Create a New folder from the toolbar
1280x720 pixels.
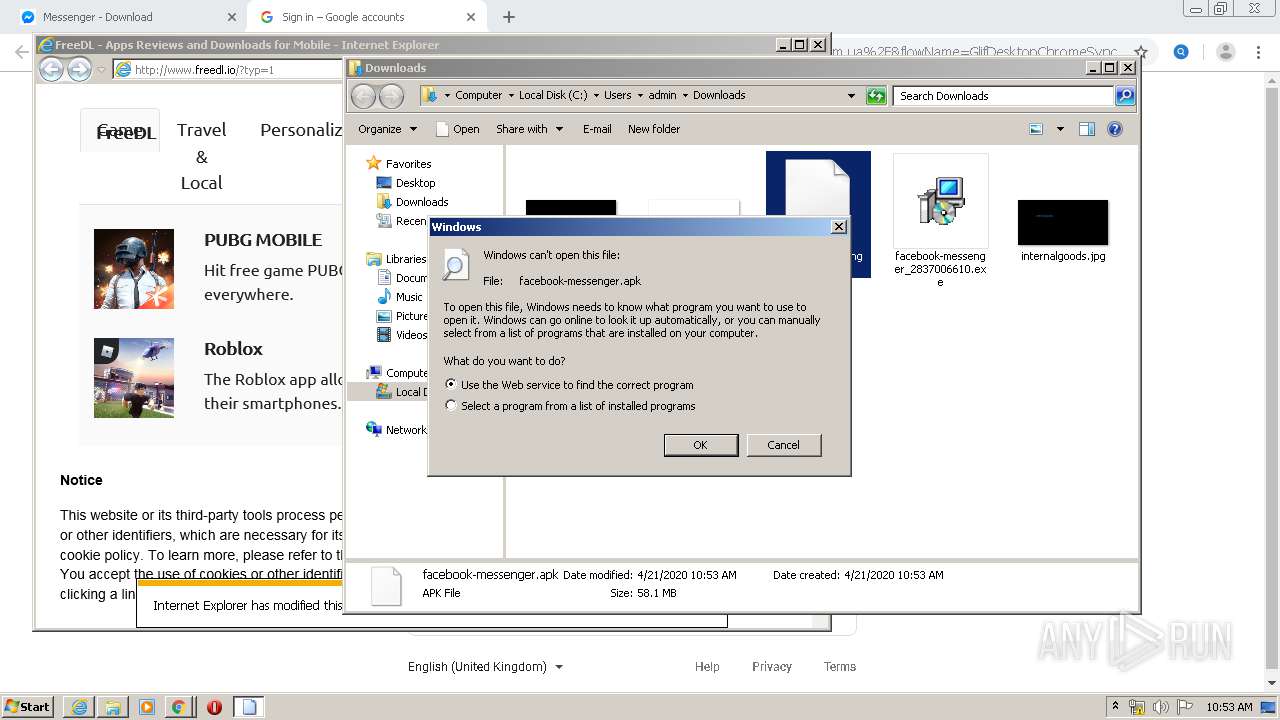[654, 129]
